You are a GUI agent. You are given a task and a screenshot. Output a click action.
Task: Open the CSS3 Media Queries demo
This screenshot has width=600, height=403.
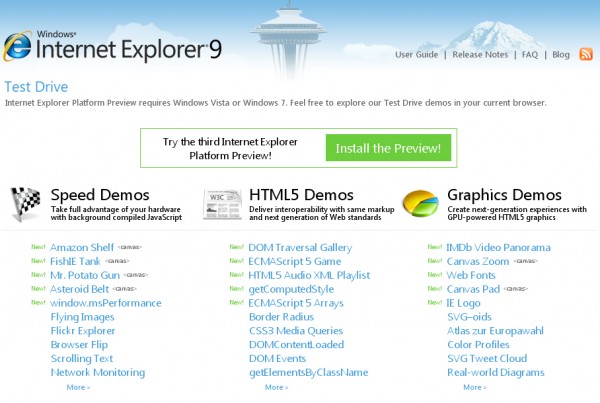click(296, 331)
